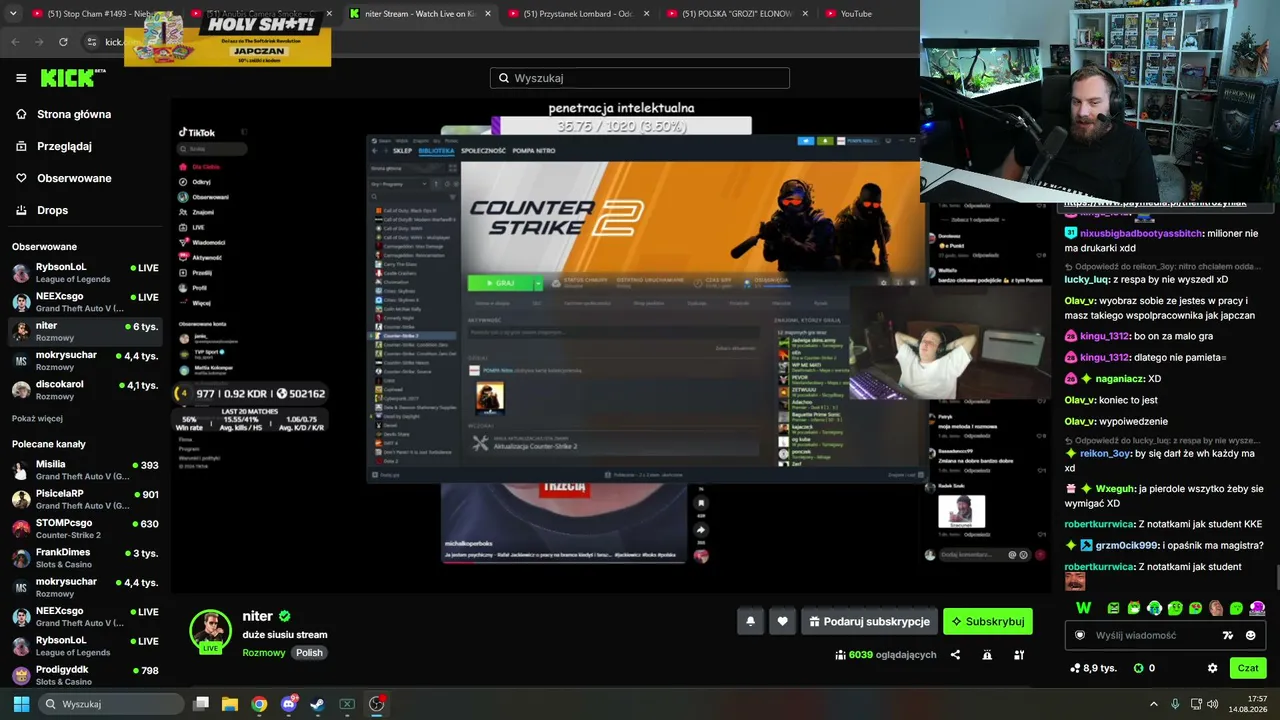Open the Xbox Game Bar taskbar icon
The height and width of the screenshot is (720, 1280).
coord(347,704)
